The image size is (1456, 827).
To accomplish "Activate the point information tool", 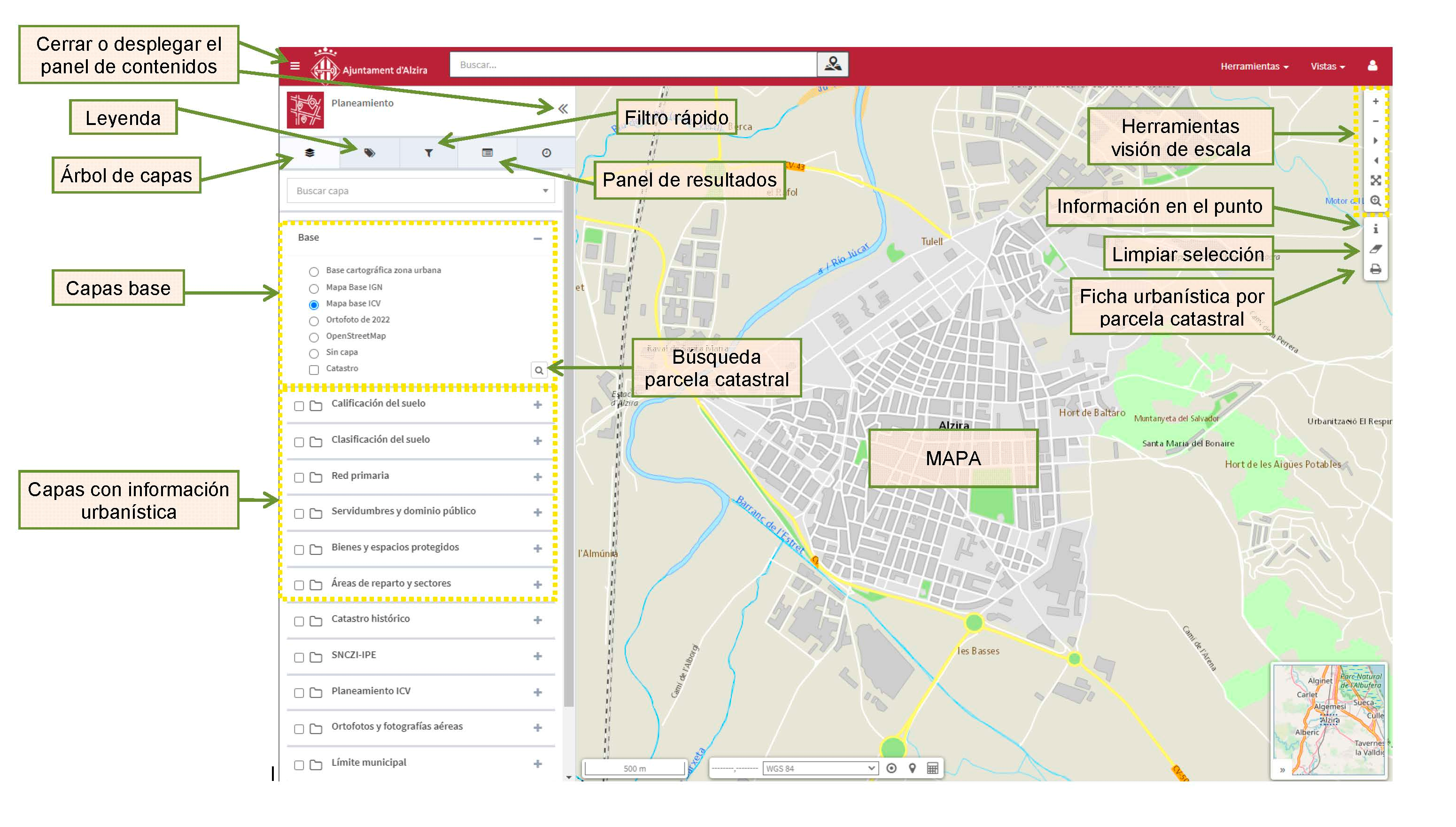I will [1375, 229].
